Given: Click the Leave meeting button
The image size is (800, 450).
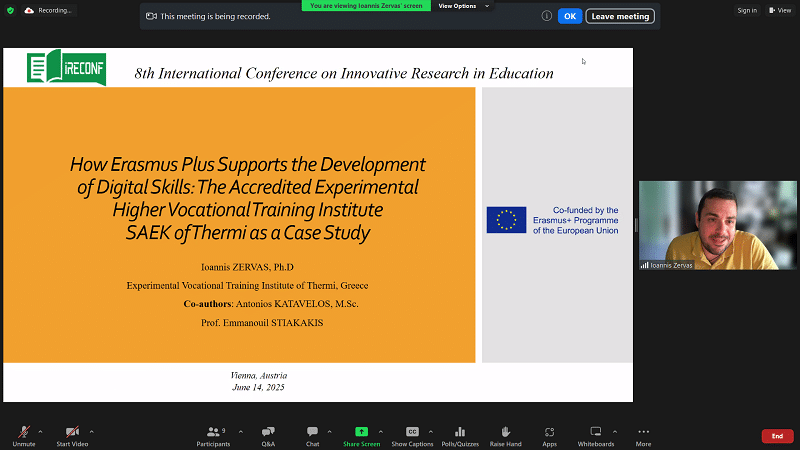Looking at the screenshot, I should 620,16.
